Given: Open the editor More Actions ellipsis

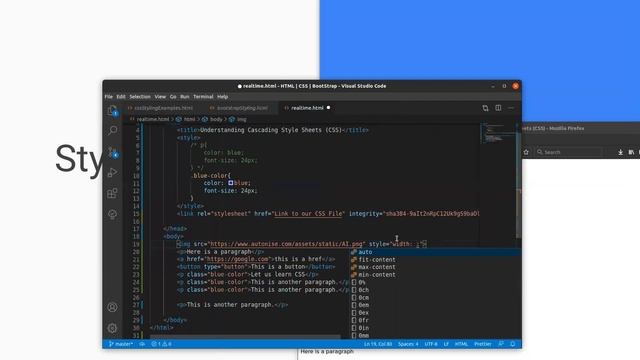Looking at the screenshot, I should (511, 108).
